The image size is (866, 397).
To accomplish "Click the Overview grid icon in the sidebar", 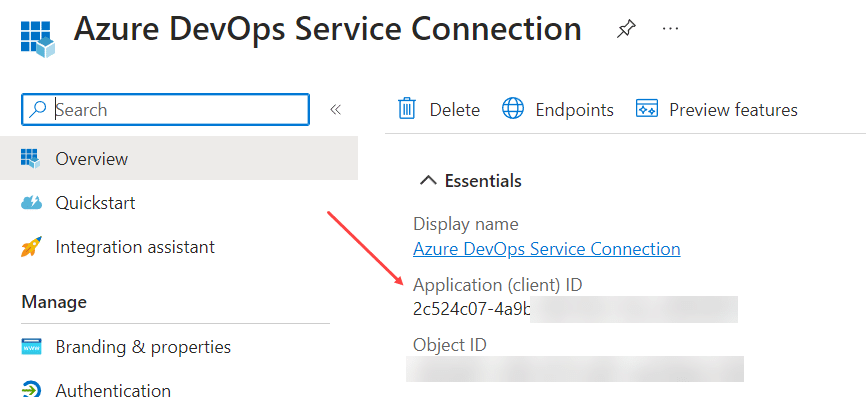I will pos(30,158).
